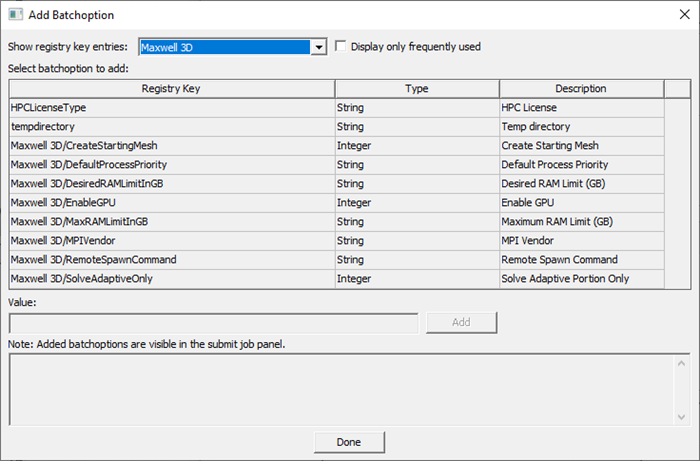Open the registry key entries dropdown
Viewport: 700px width, 461px height.
point(319,47)
